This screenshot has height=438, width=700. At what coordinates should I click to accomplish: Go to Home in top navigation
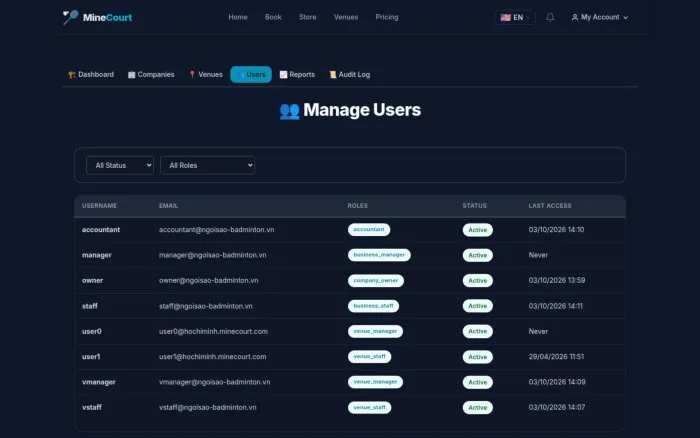(238, 17)
